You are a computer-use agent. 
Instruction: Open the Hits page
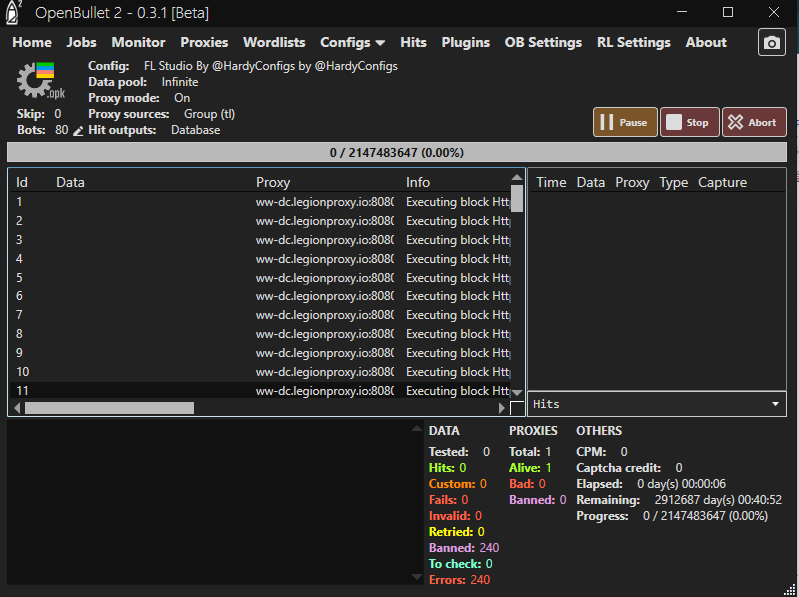[413, 42]
